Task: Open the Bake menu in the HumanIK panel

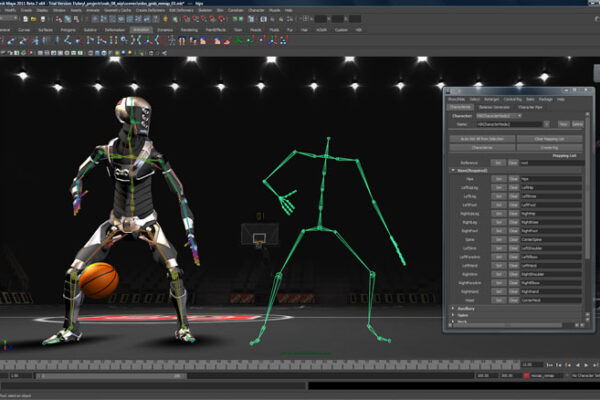Action: (530, 99)
